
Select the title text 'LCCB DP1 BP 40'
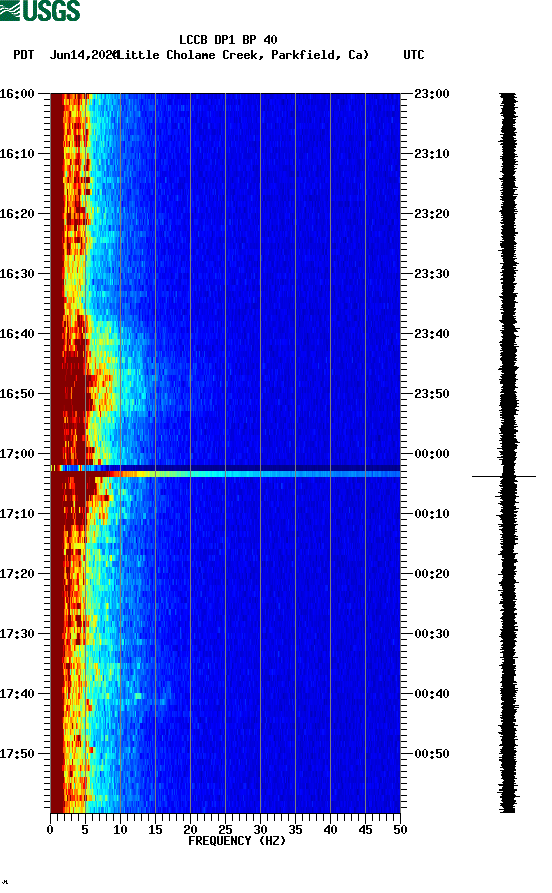pyautogui.click(x=228, y=40)
